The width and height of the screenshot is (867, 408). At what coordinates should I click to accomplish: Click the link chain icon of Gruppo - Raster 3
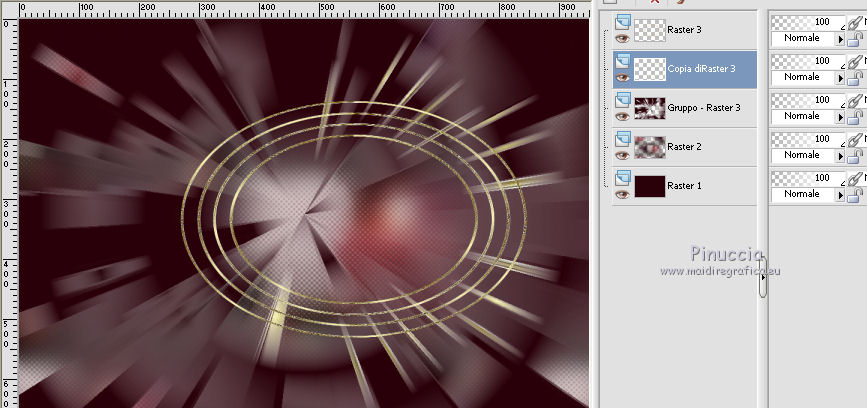pos(855,100)
